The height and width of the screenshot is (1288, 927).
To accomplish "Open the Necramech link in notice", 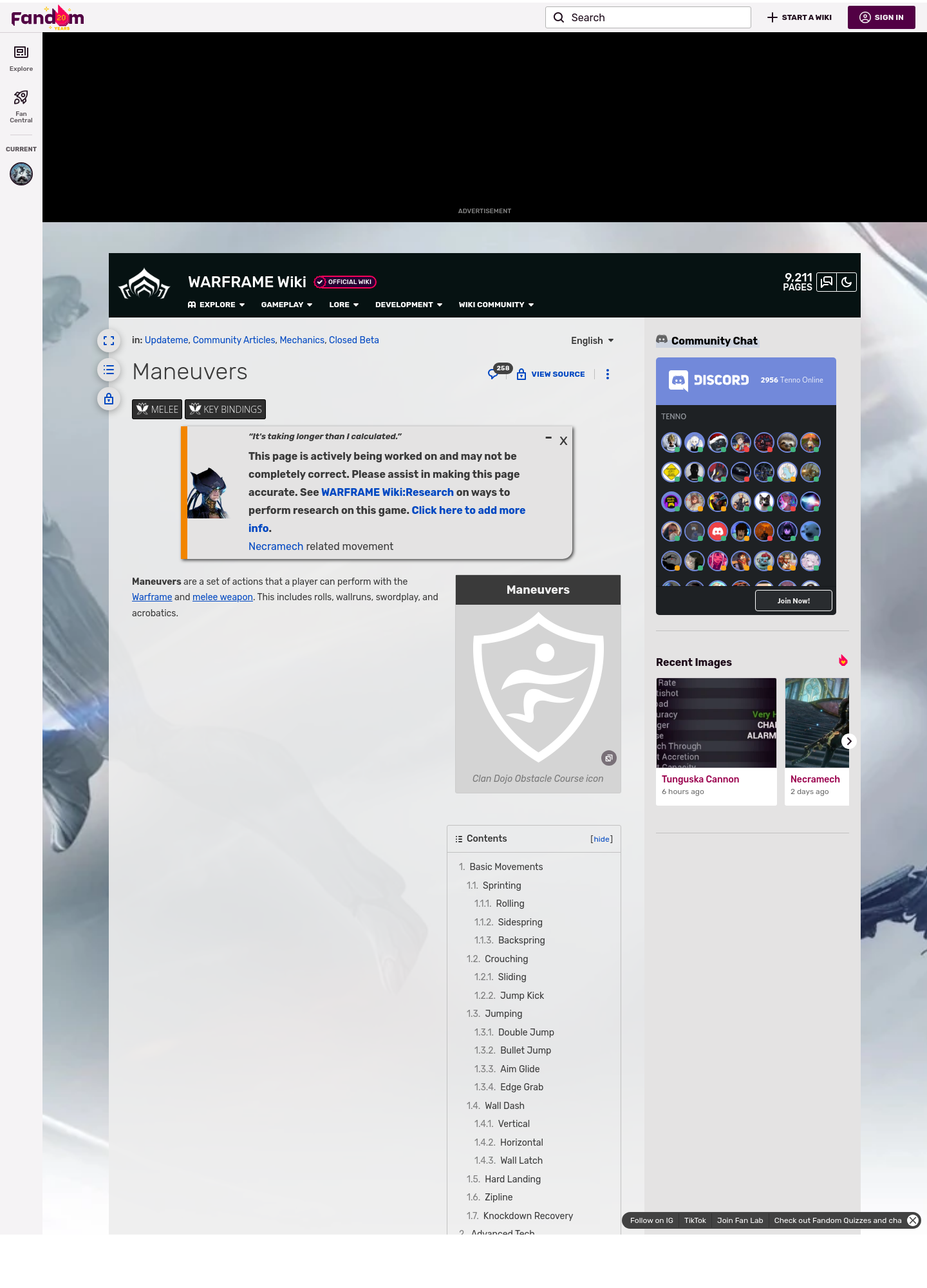I will pyautogui.click(x=276, y=546).
